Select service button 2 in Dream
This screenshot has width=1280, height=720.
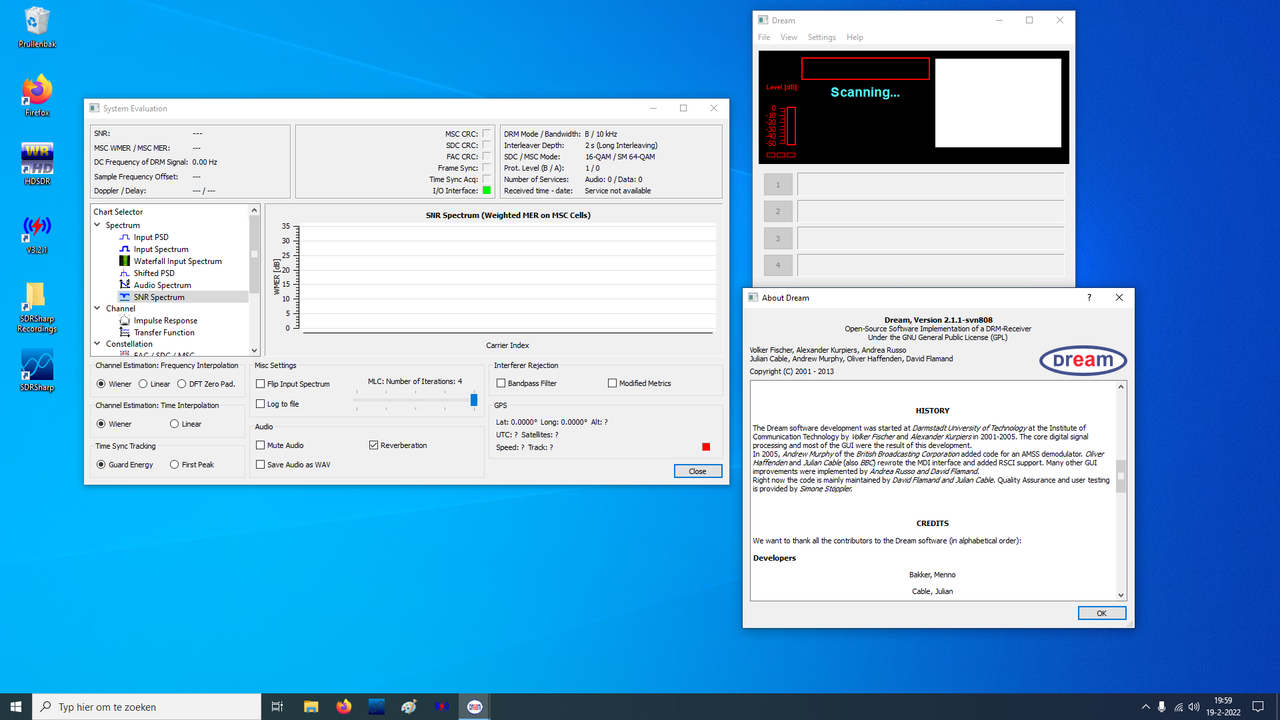coord(779,211)
